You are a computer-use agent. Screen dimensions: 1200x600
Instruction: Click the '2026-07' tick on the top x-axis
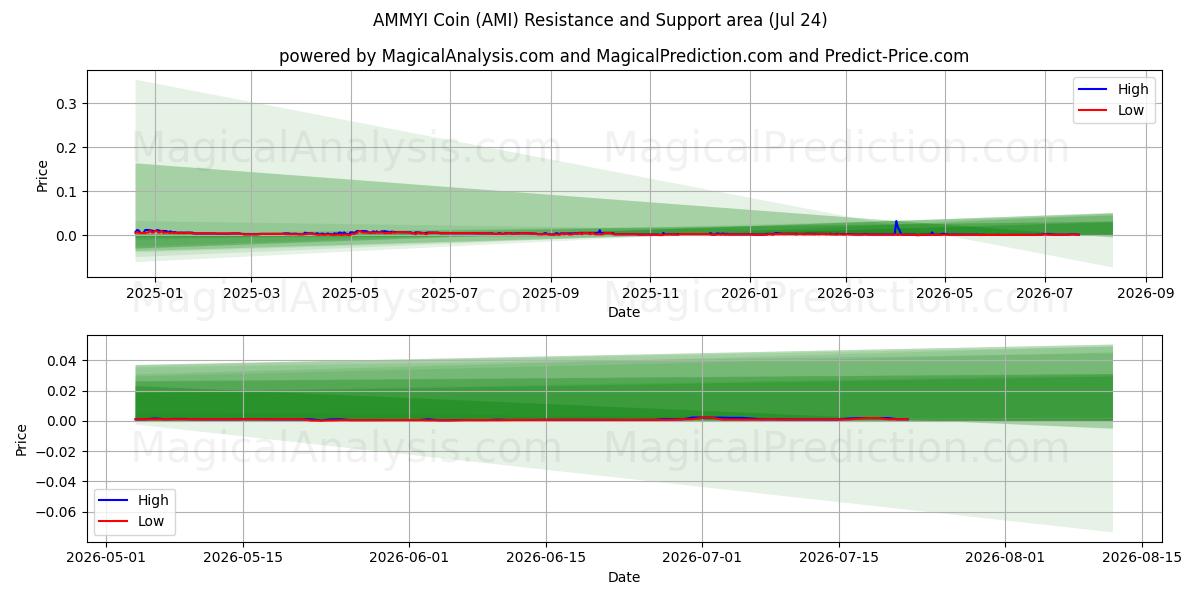[x=1045, y=294]
